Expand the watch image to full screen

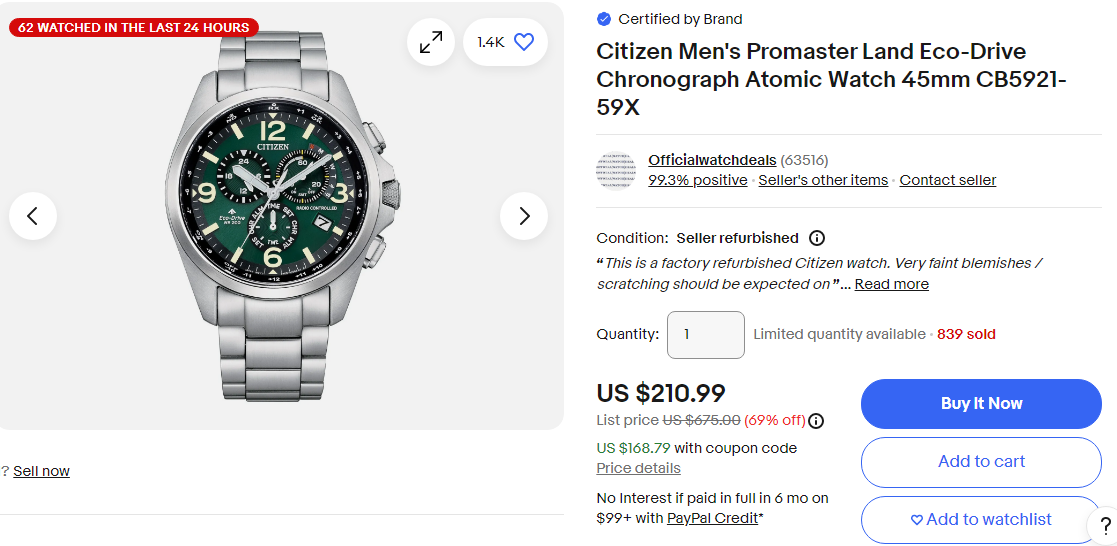tap(431, 42)
